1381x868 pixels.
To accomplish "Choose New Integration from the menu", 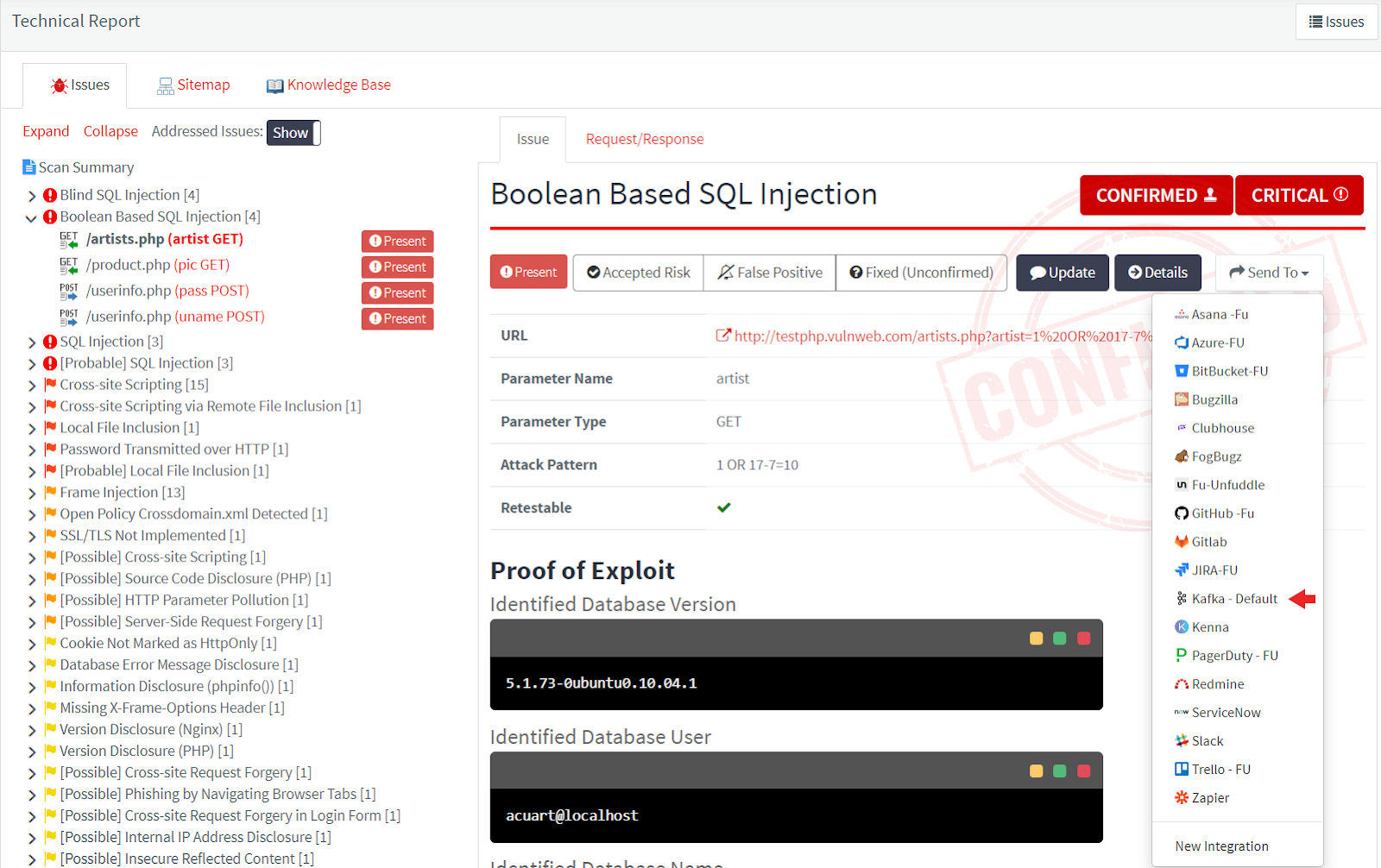I will pyautogui.click(x=1221, y=846).
